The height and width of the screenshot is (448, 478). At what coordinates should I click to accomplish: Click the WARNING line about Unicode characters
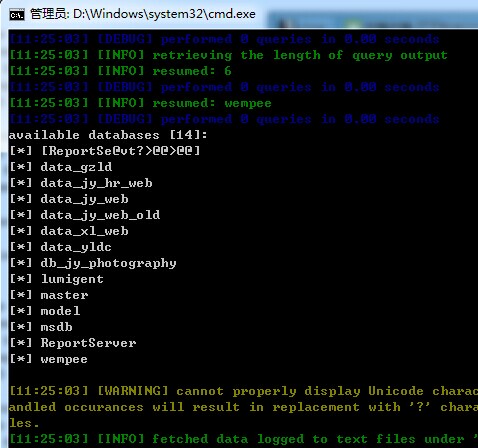pos(243,391)
